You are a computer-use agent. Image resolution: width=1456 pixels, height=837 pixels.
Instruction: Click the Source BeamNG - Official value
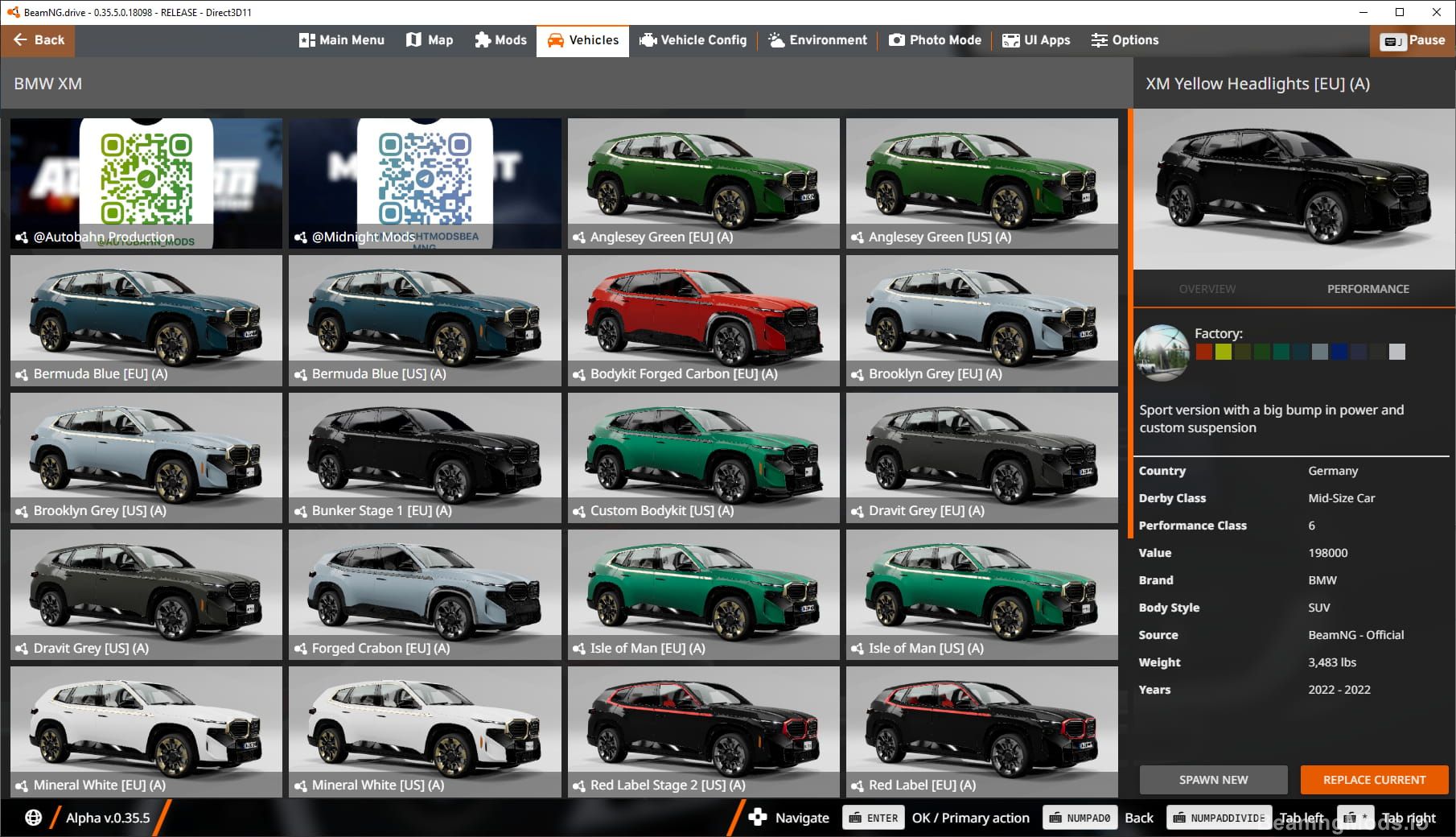pyautogui.click(x=1356, y=635)
